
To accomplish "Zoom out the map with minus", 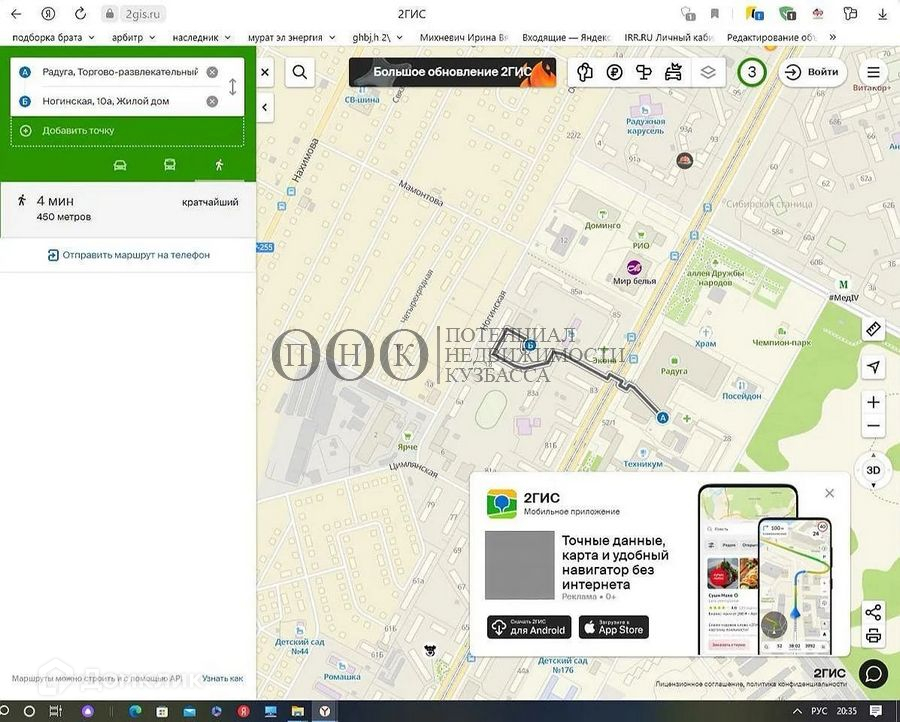I will pyautogui.click(x=873, y=427).
